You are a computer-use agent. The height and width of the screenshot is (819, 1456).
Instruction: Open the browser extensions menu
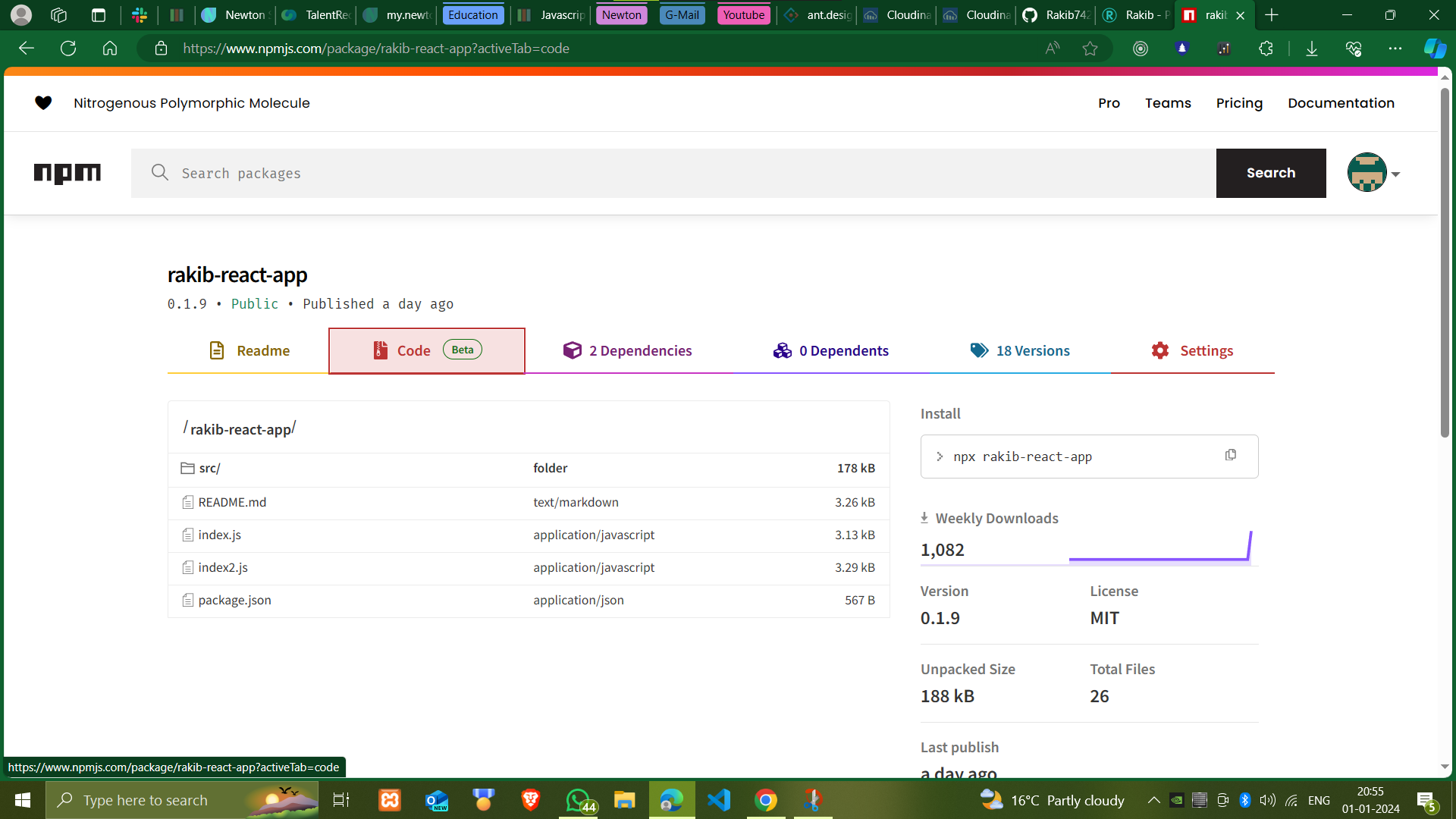[x=1266, y=49]
